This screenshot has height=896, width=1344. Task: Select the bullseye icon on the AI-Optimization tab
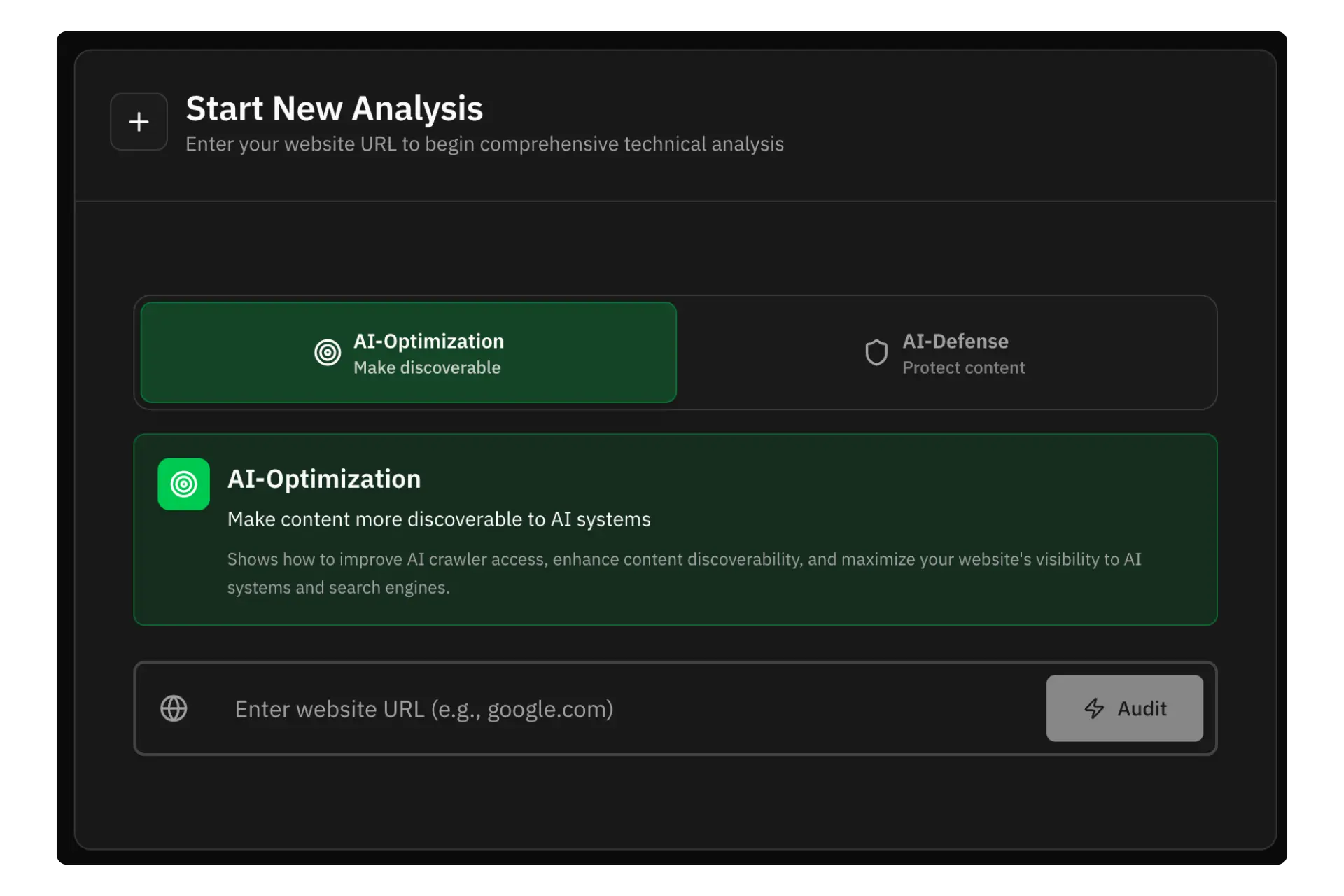coord(327,352)
